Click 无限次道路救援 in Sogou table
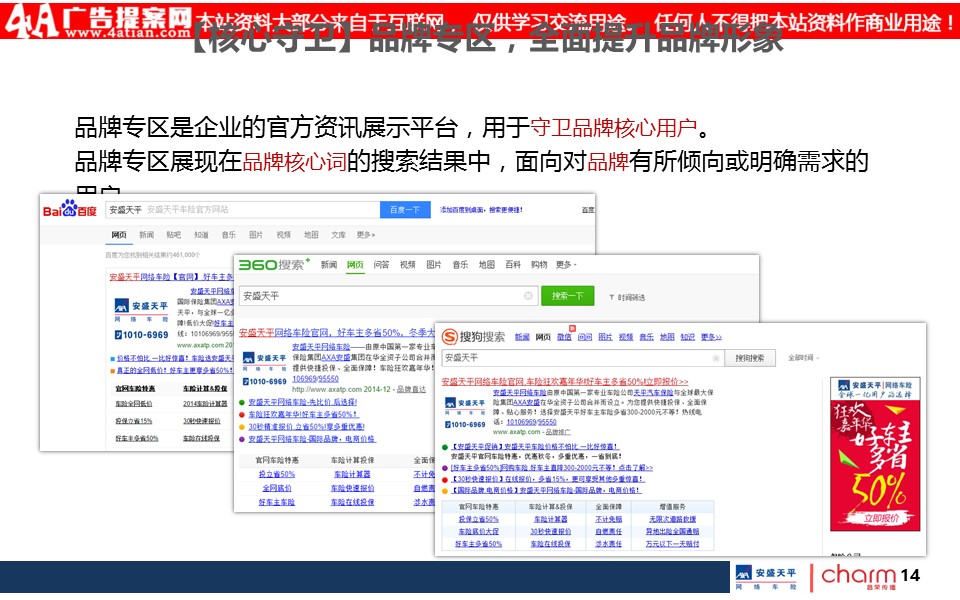 coord(672,519)
